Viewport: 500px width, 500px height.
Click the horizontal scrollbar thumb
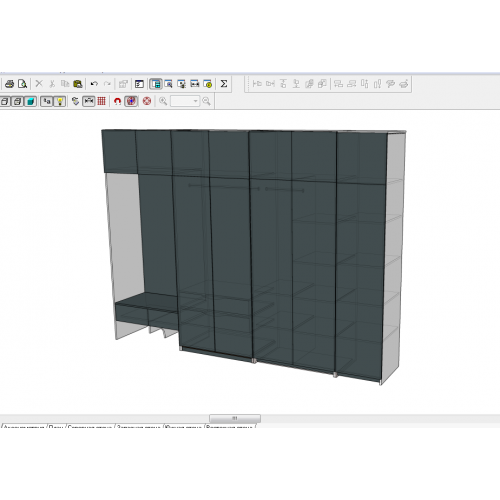click(235, 418)
